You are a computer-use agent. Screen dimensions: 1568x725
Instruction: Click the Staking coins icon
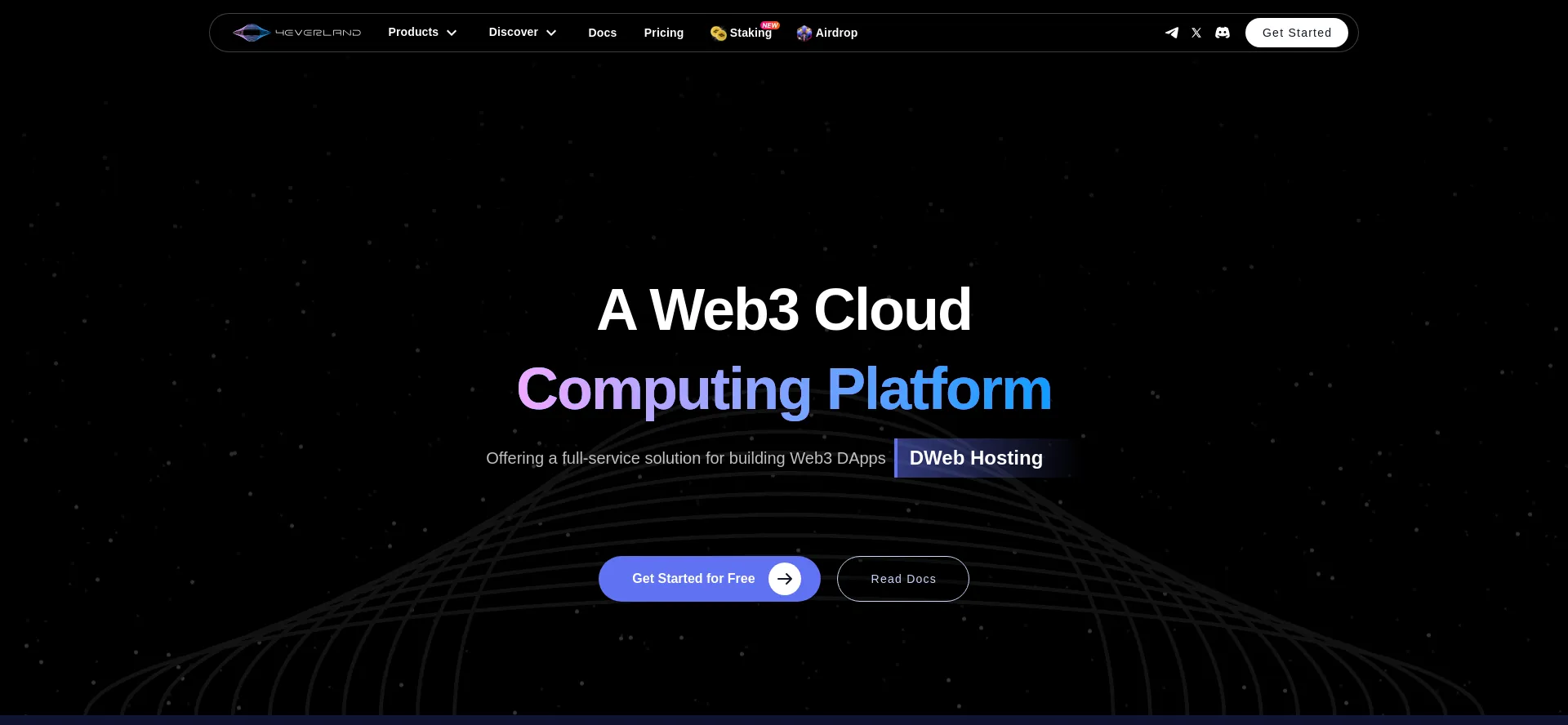pos(719,33)
